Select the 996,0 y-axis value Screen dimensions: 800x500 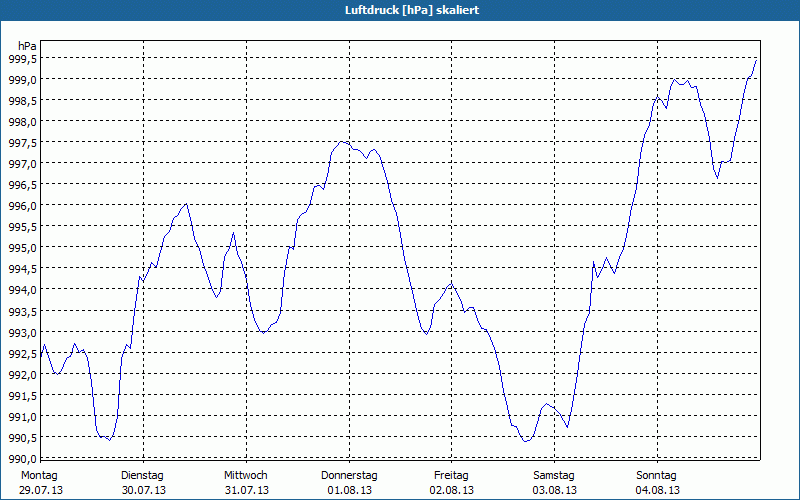point(22,206)
